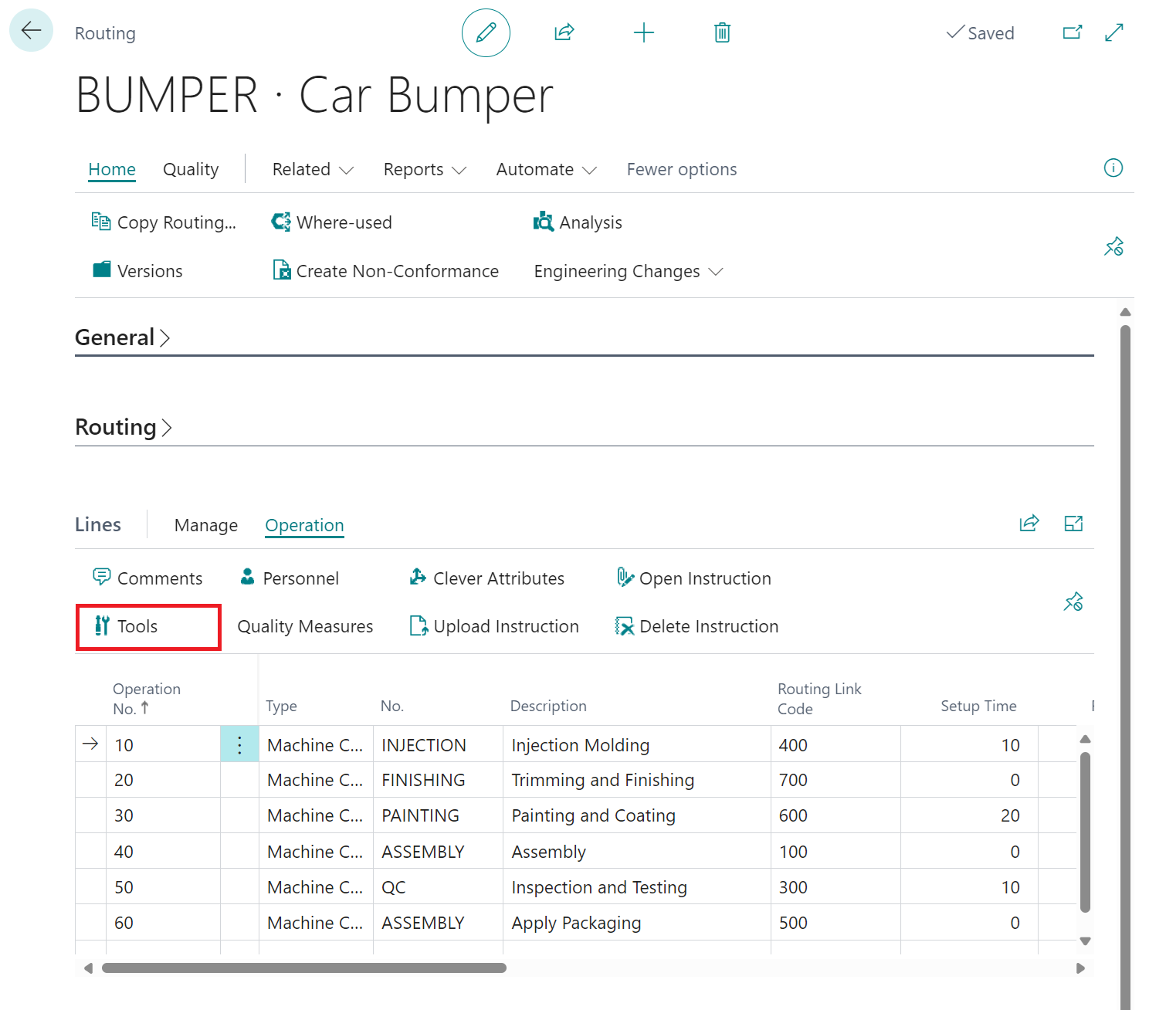Select the Tools action in the Lines section
The image size is (1176, 1010).
pyautogui.click(x=137, y=626)
